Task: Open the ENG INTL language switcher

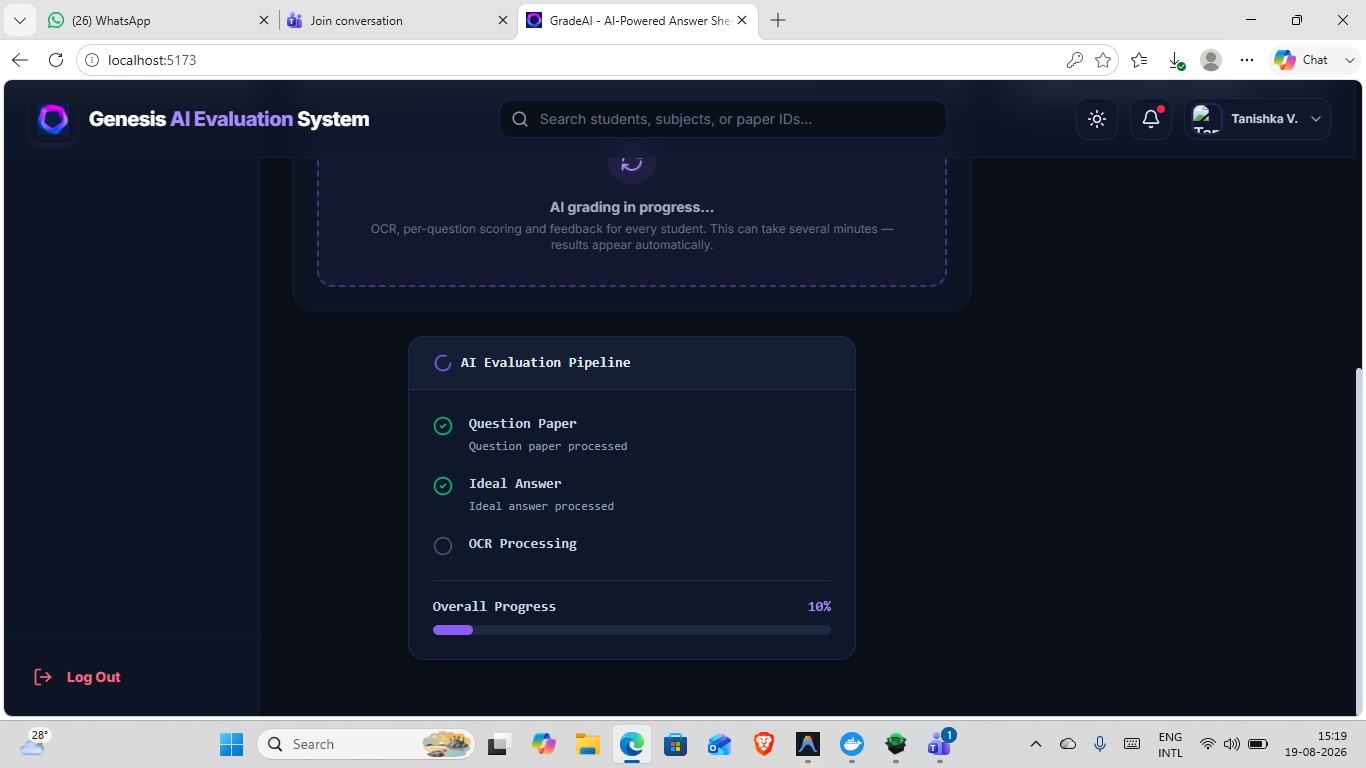Action: 1170,744
